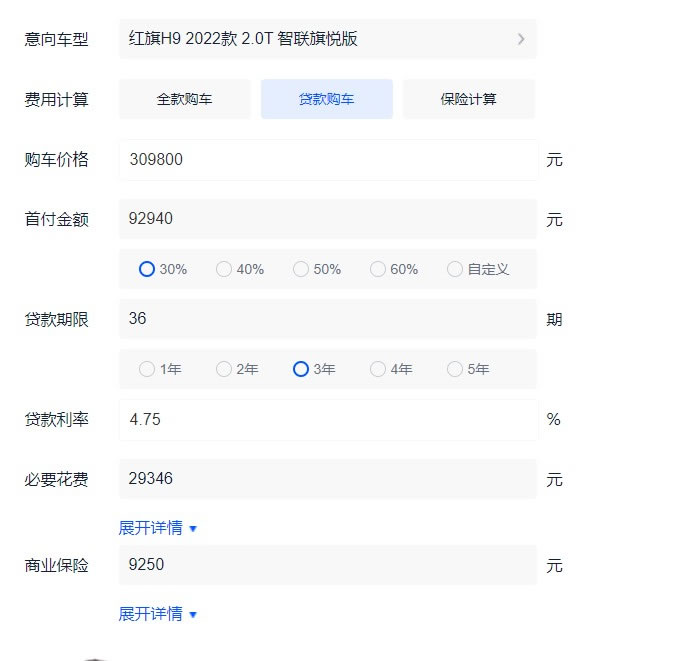Select the 30% down payment option
Viewport: 679px width, 661px height.
click(163, 269)
